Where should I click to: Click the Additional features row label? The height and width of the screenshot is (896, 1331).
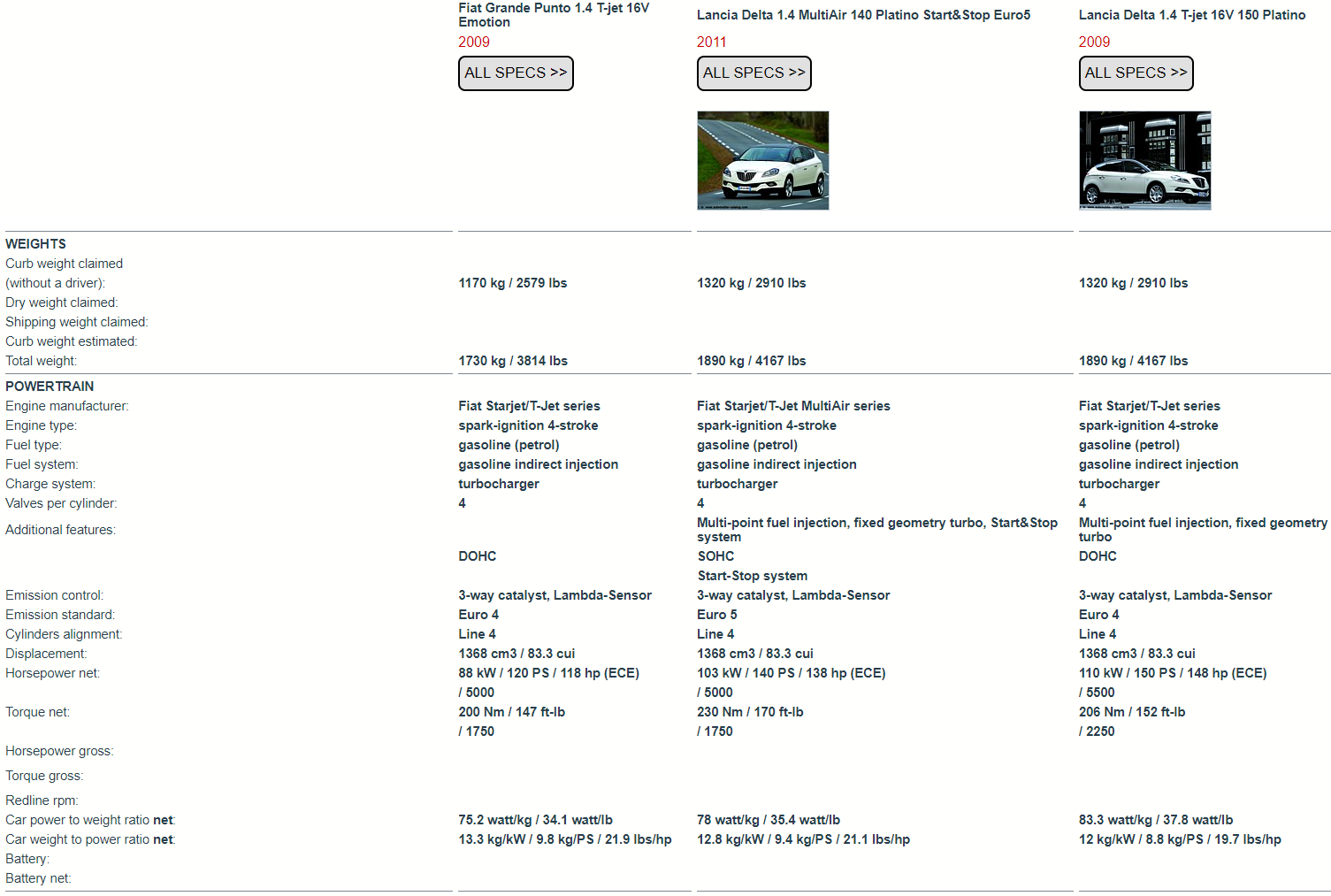tap(60, 530)
